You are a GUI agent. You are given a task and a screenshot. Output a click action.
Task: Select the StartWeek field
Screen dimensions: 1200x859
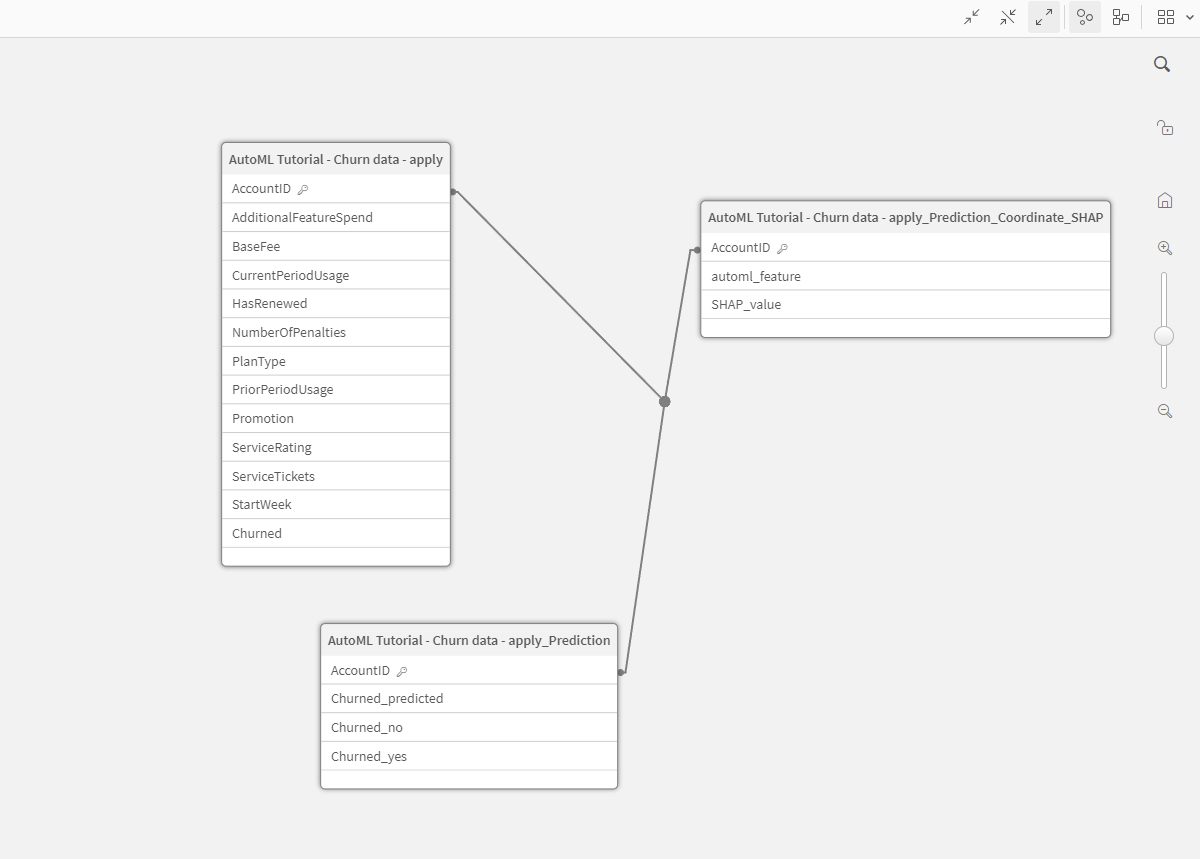point(336,504)
